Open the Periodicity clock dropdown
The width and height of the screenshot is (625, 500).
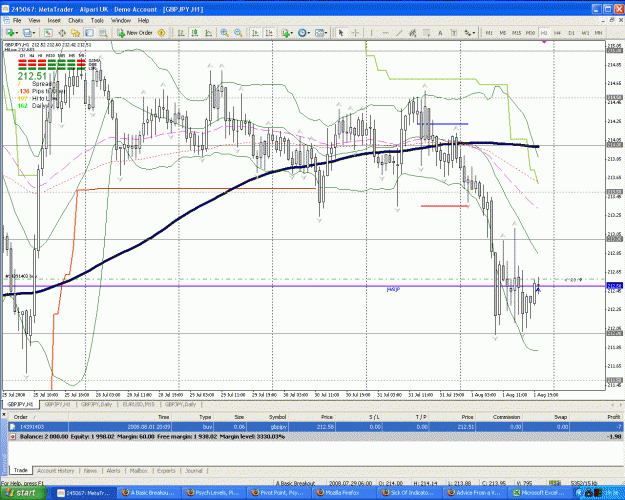304,33
